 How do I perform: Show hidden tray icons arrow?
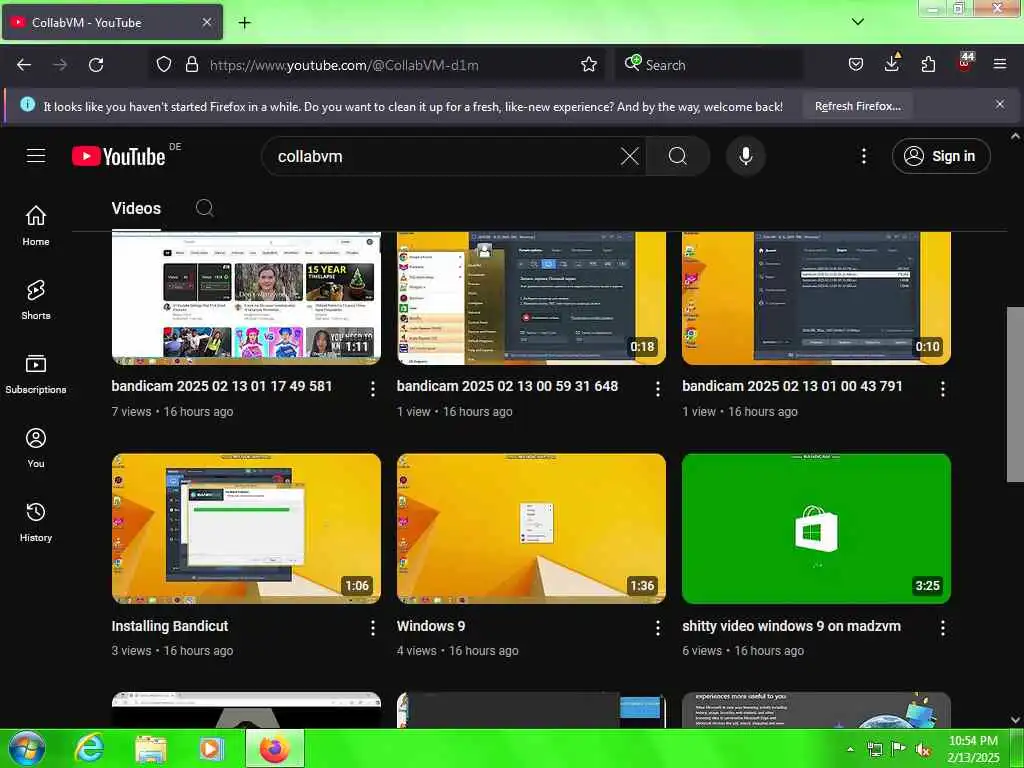[850, 749]
